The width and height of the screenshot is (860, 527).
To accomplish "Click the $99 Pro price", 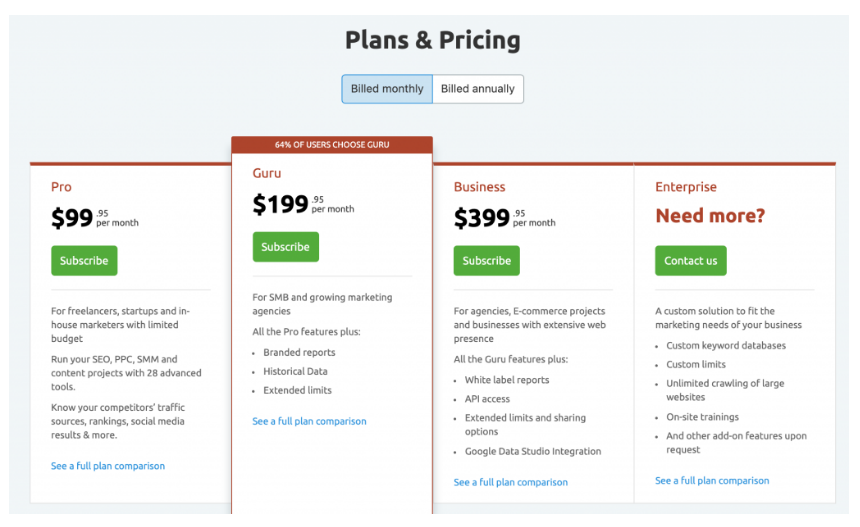I will (x=73, y=218).
